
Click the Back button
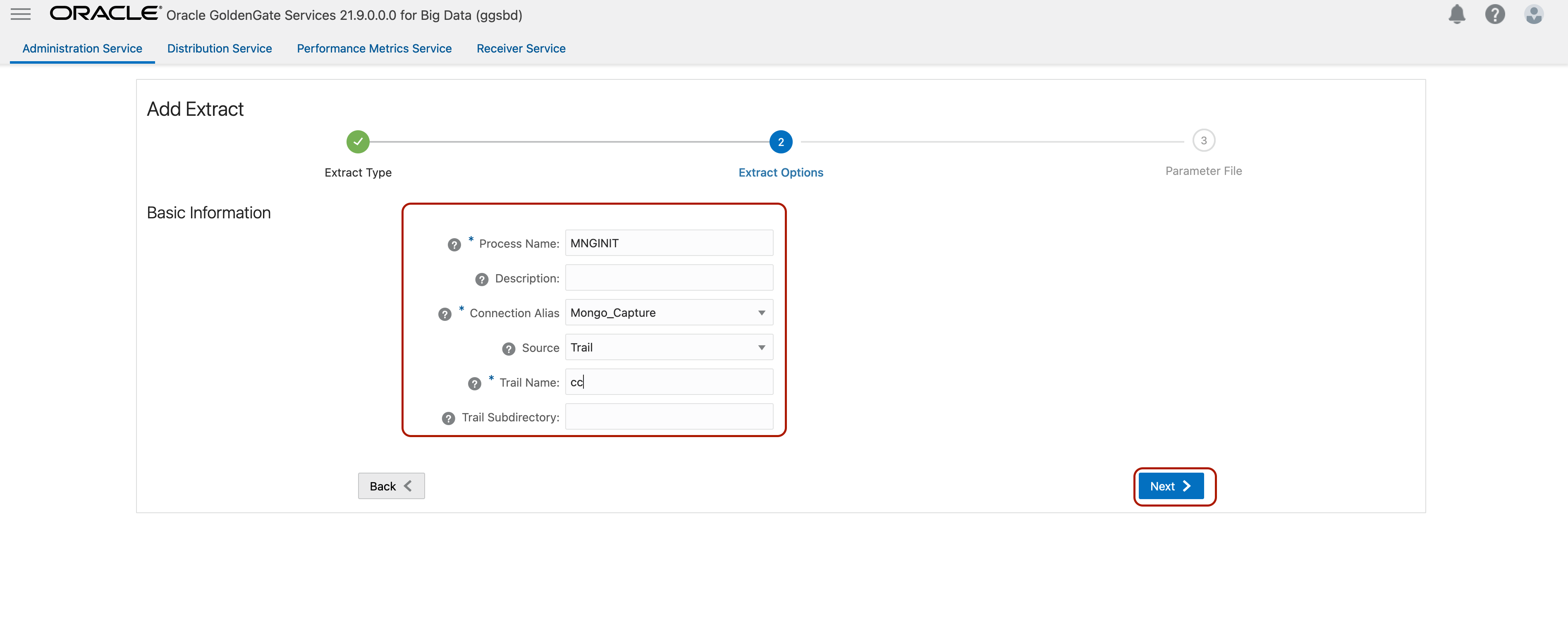coord(391,485)
